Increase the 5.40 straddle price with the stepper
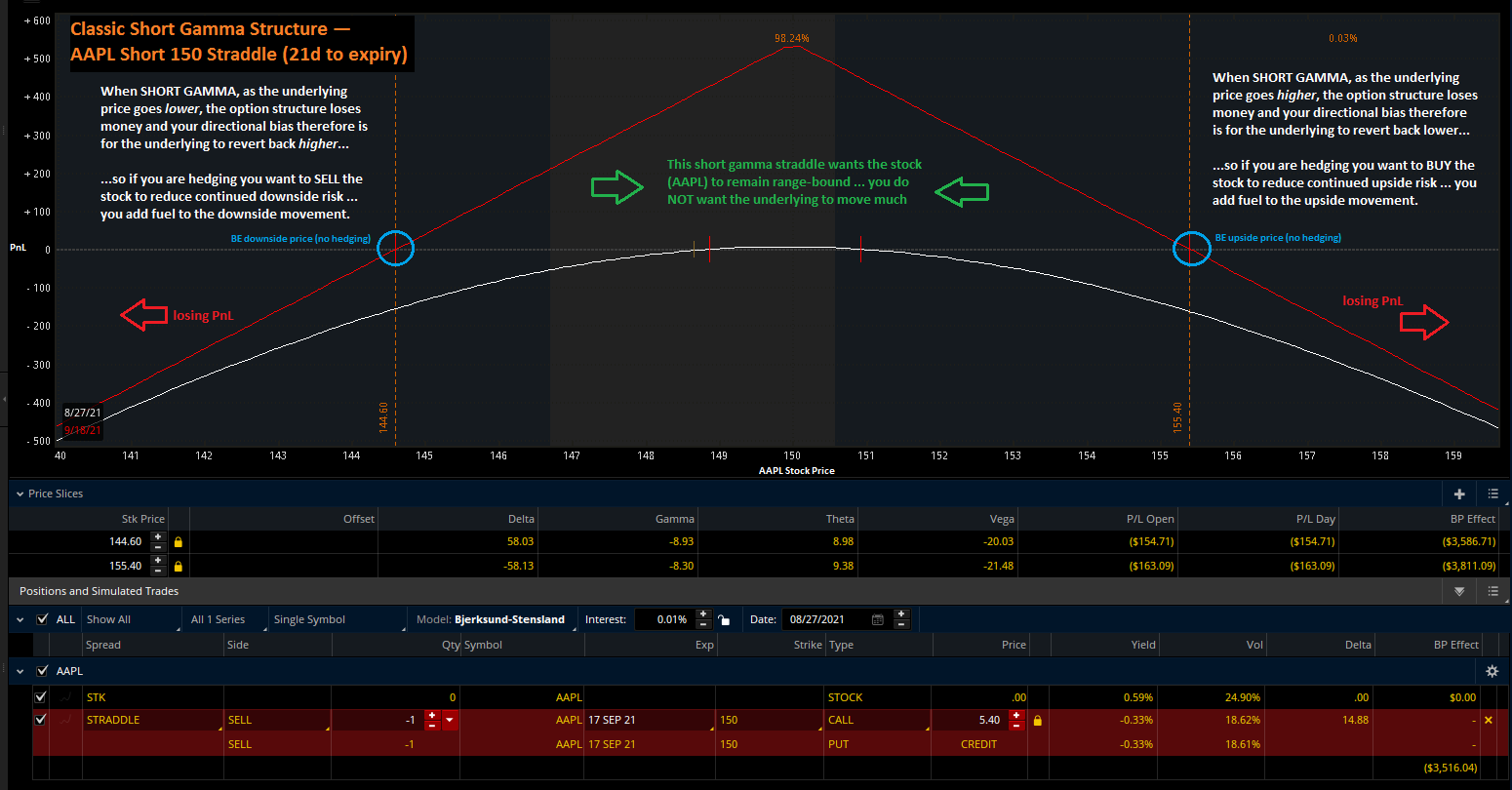Image resolution: width=1512 pixels, height=790 pixels. tap(1016, 715)
